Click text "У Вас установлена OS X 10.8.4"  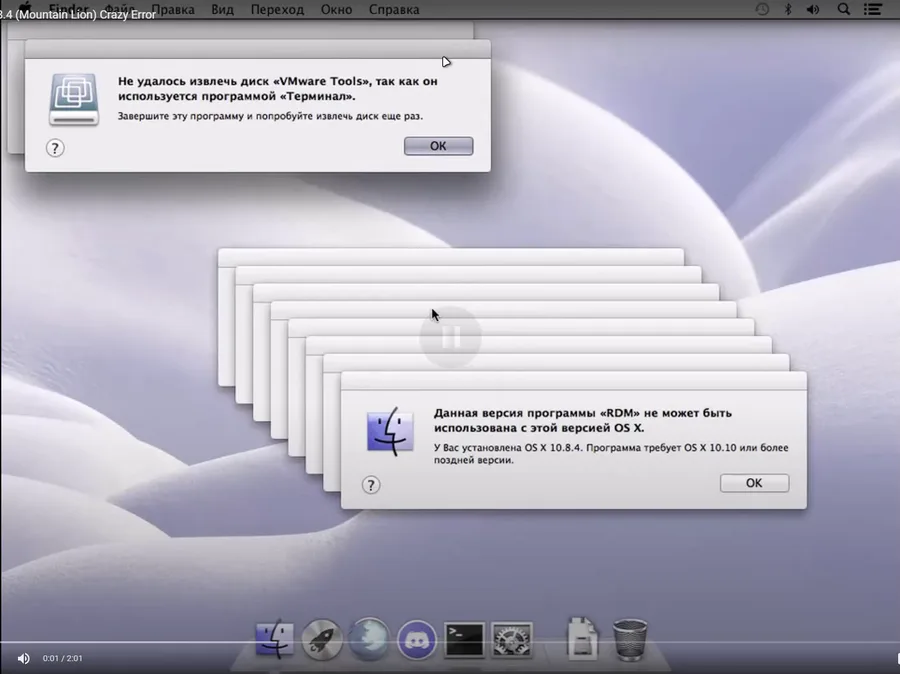click(x=508, y=448)
